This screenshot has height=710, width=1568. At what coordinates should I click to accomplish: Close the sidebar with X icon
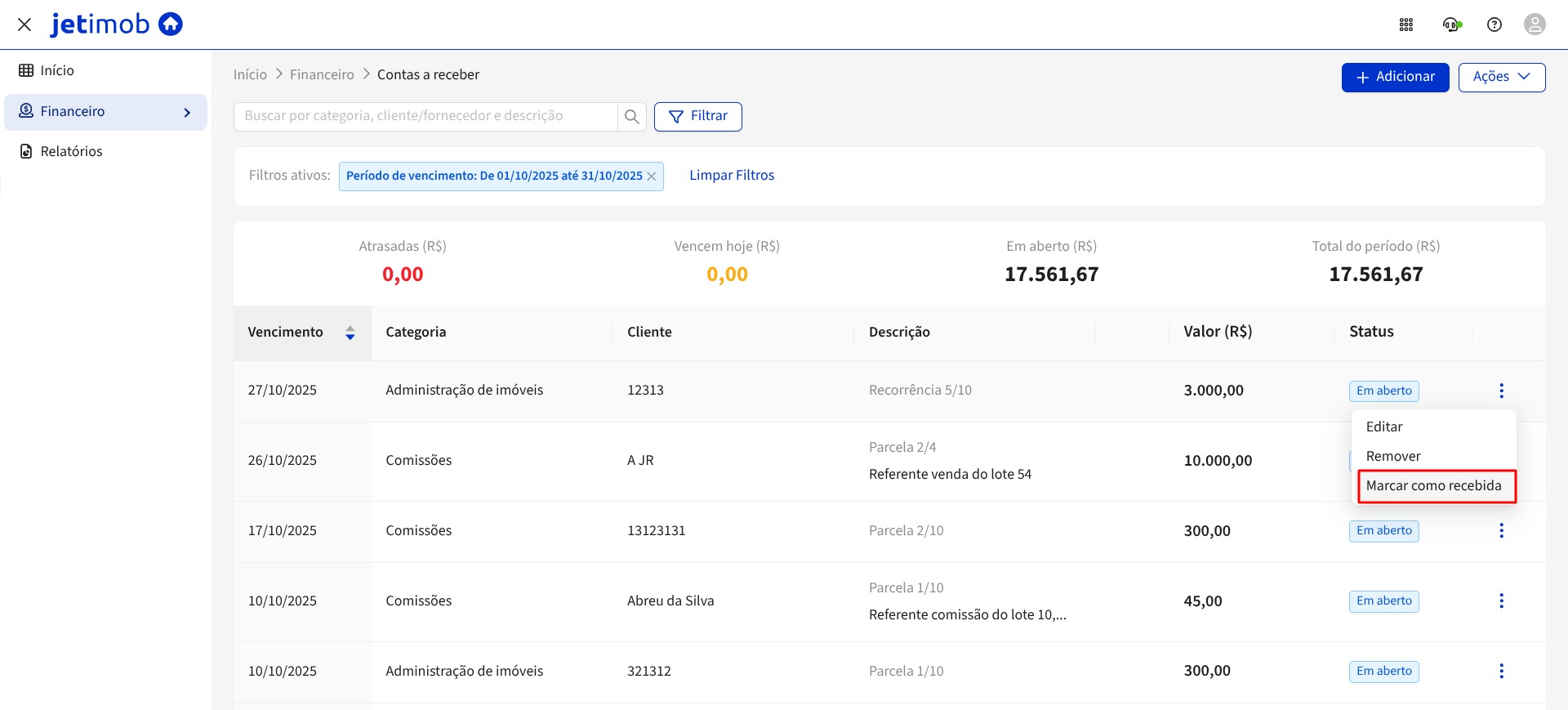coord(24,25)
